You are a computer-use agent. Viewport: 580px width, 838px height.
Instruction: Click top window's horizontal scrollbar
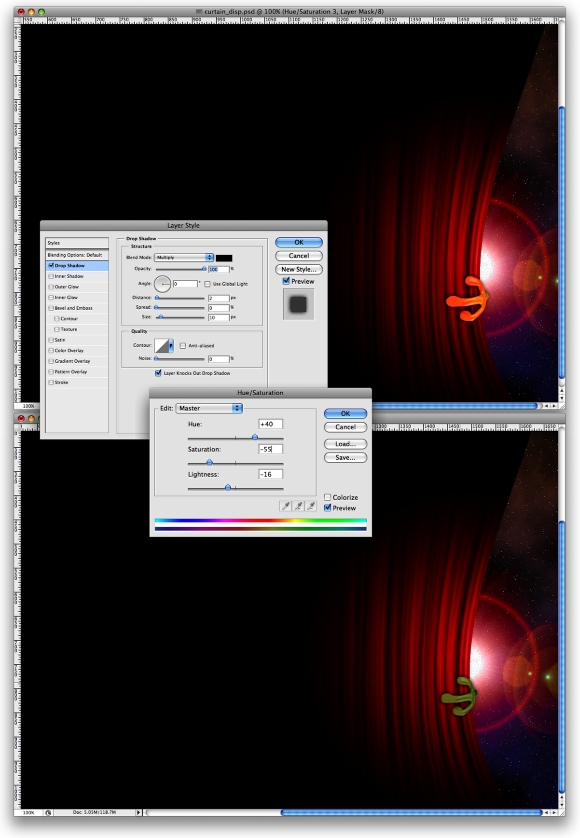(454, 406)
